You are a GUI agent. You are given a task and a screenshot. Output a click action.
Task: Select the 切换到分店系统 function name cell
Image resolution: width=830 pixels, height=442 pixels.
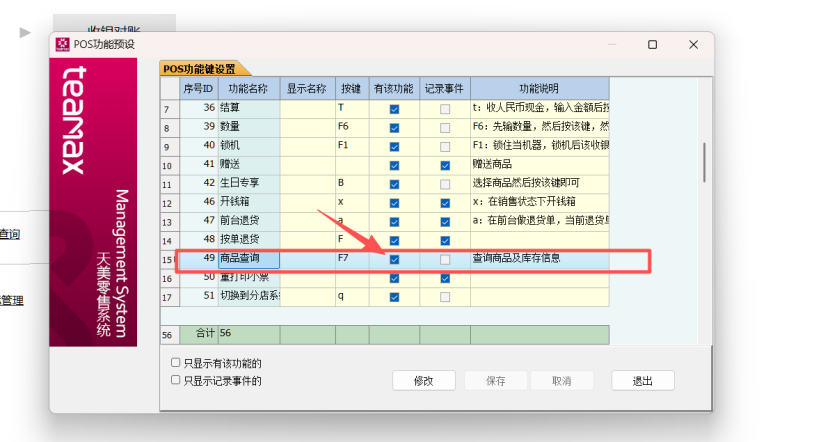(249, 296)
